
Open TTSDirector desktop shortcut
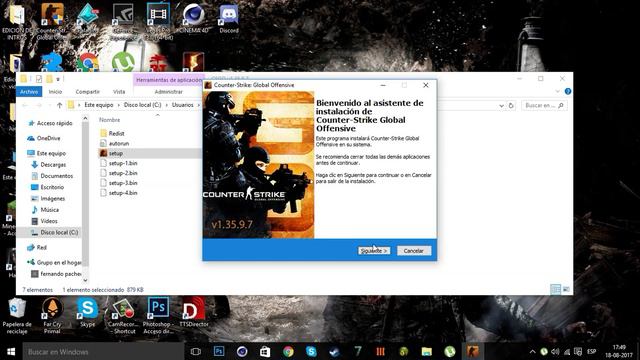194,313
